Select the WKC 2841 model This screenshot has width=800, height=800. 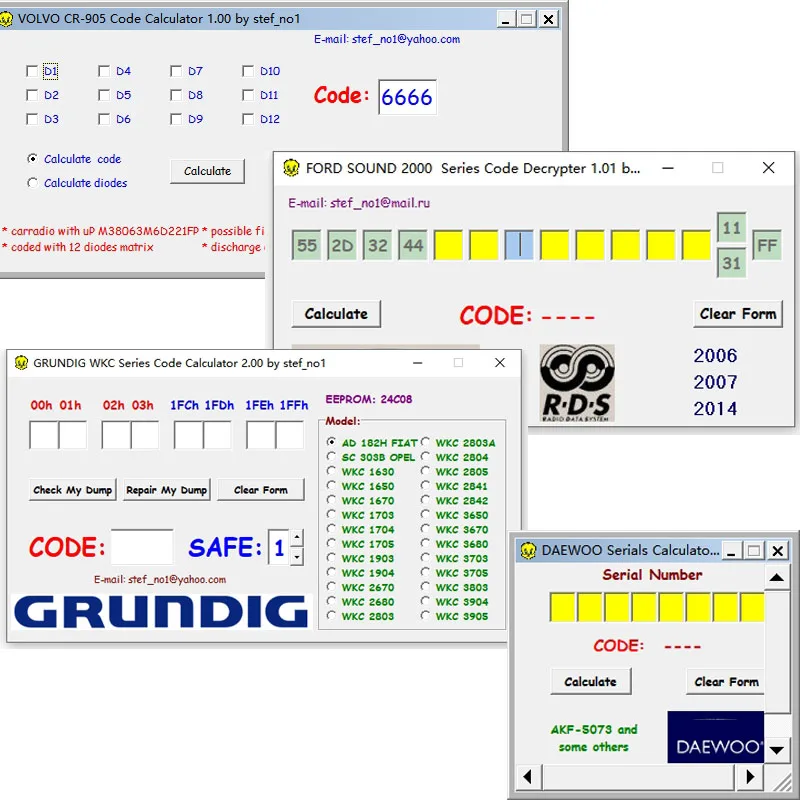[426, 485]
